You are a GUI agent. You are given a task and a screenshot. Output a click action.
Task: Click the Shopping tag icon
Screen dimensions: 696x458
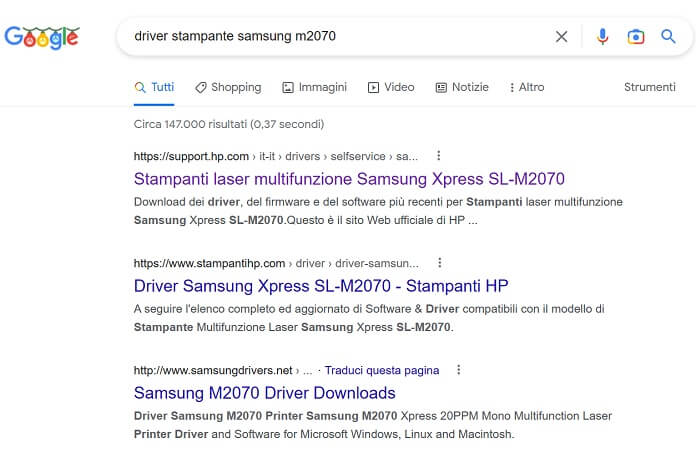pyautogui.click(x=201, y=88)
